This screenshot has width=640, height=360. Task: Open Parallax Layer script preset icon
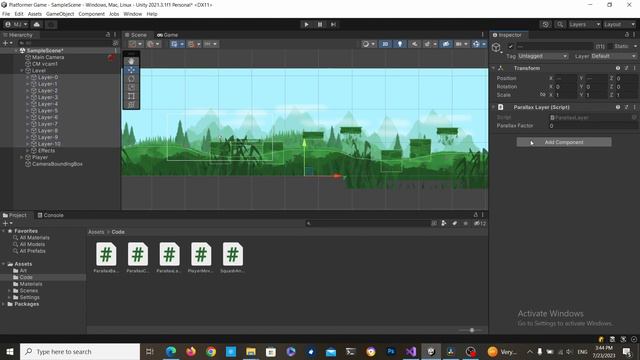[626, 107]
